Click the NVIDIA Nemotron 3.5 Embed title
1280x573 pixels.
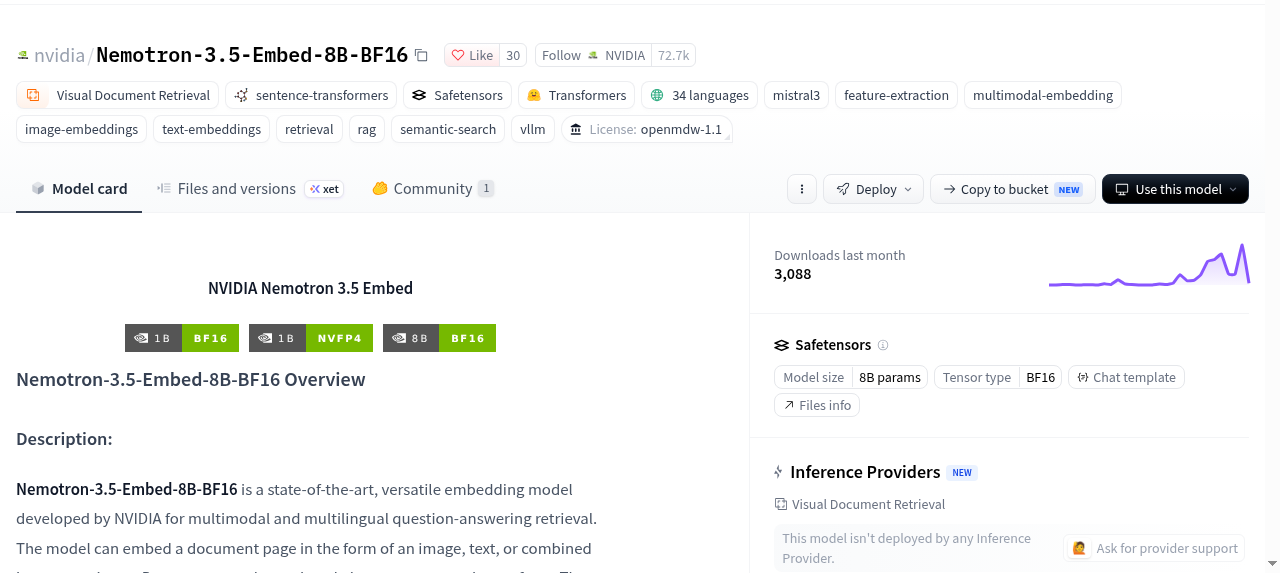click(310, 288)
